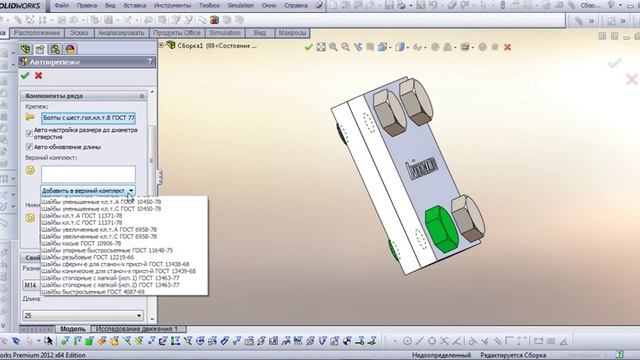Expand the Сборка1 flyout tree node
This screenshot has width=640, height=360.
point(162,45)
